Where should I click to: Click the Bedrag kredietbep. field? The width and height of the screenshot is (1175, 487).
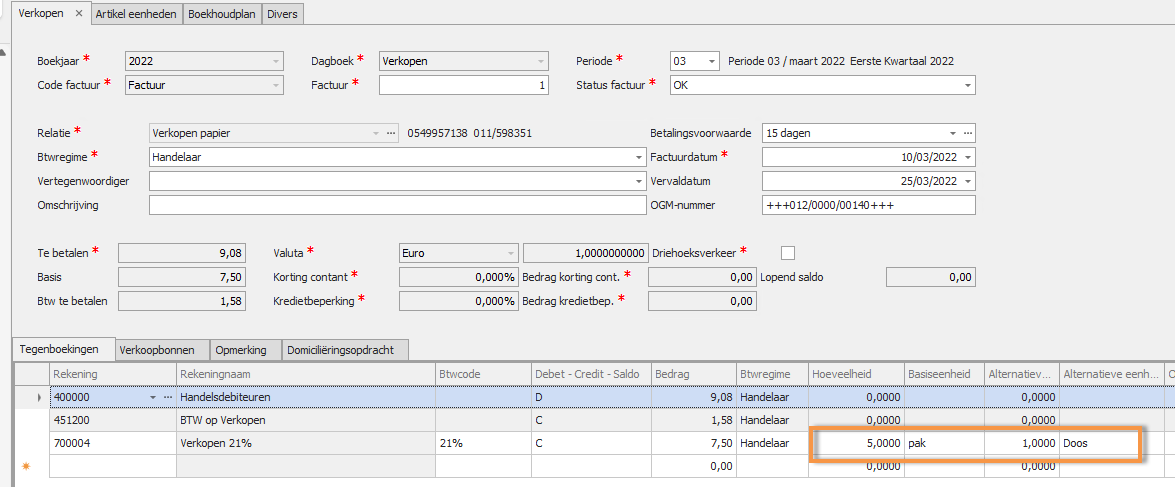click(x=702, y=301)
